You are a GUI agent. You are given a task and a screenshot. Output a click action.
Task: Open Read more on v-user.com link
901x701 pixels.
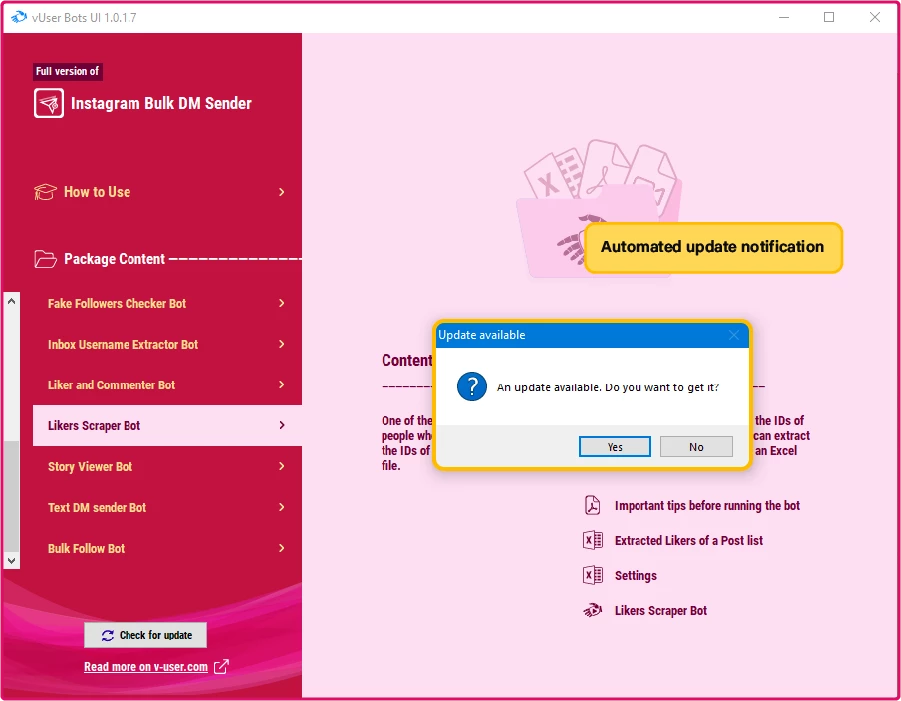[x=146, y=667]
